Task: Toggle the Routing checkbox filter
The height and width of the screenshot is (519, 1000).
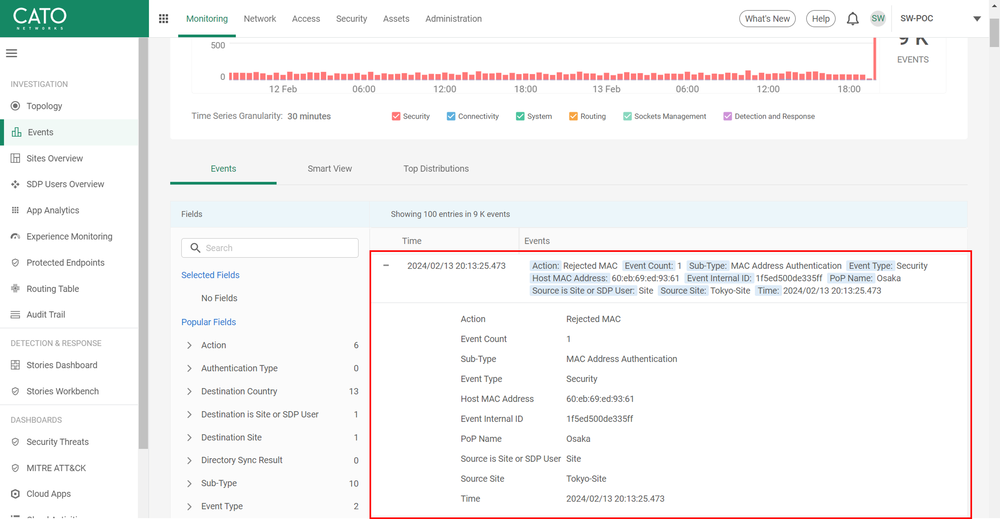Action: [x=573, y=116]
